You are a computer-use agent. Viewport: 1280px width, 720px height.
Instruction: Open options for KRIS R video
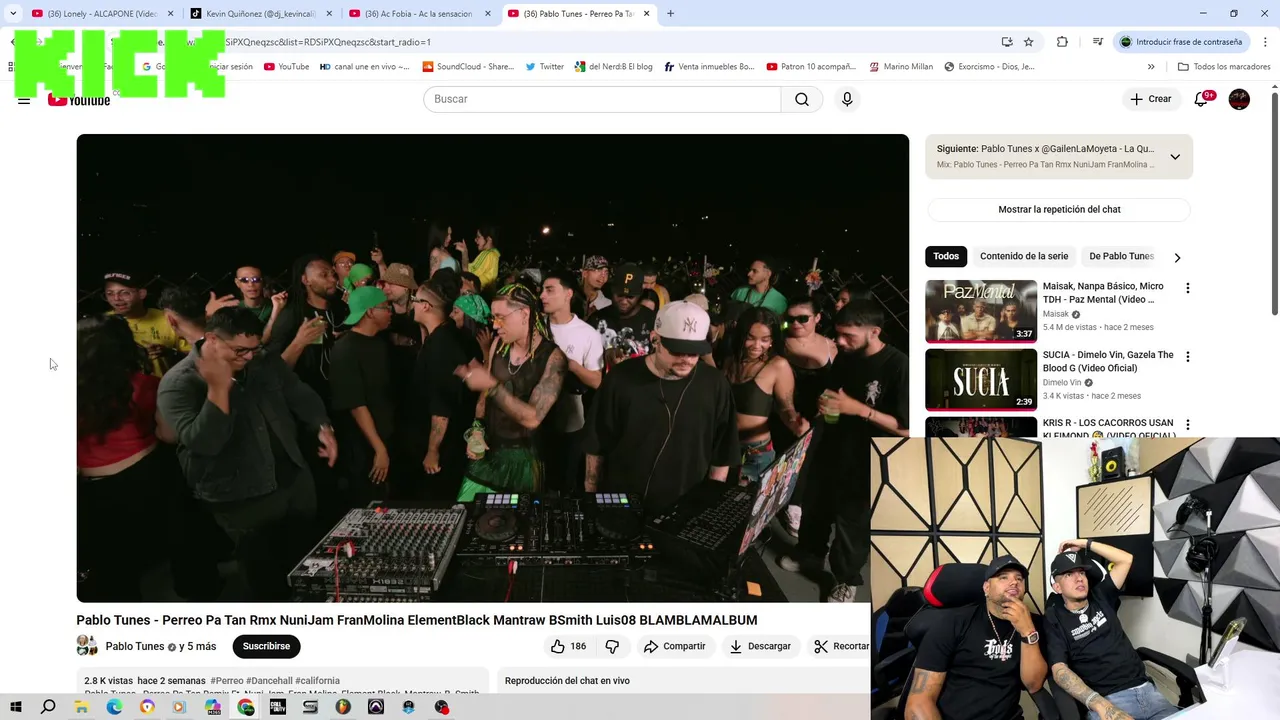(1188, 425)
